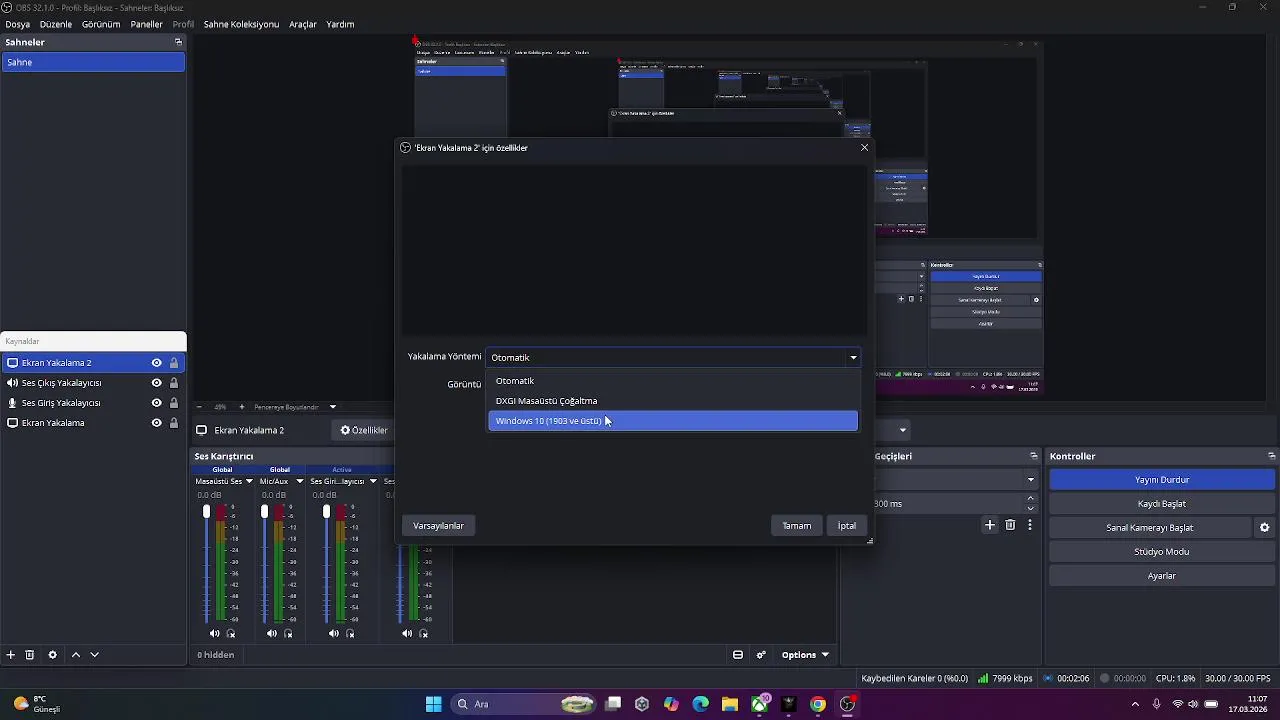Toggle visibility of Ekran Yakalama source

click(156, 423)
